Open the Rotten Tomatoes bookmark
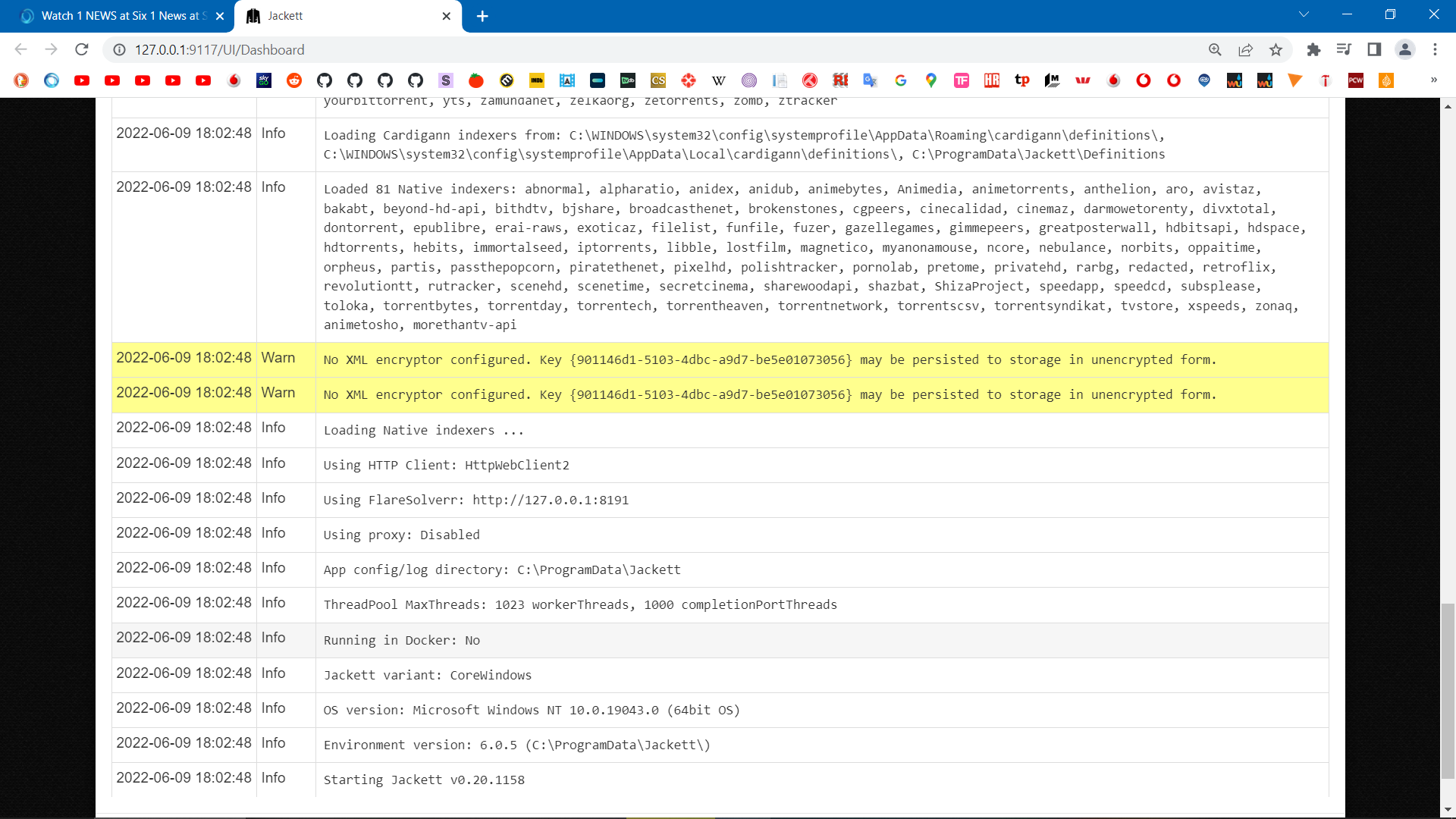Screen dimensions: 1456x819 click(x=475, y=80)
